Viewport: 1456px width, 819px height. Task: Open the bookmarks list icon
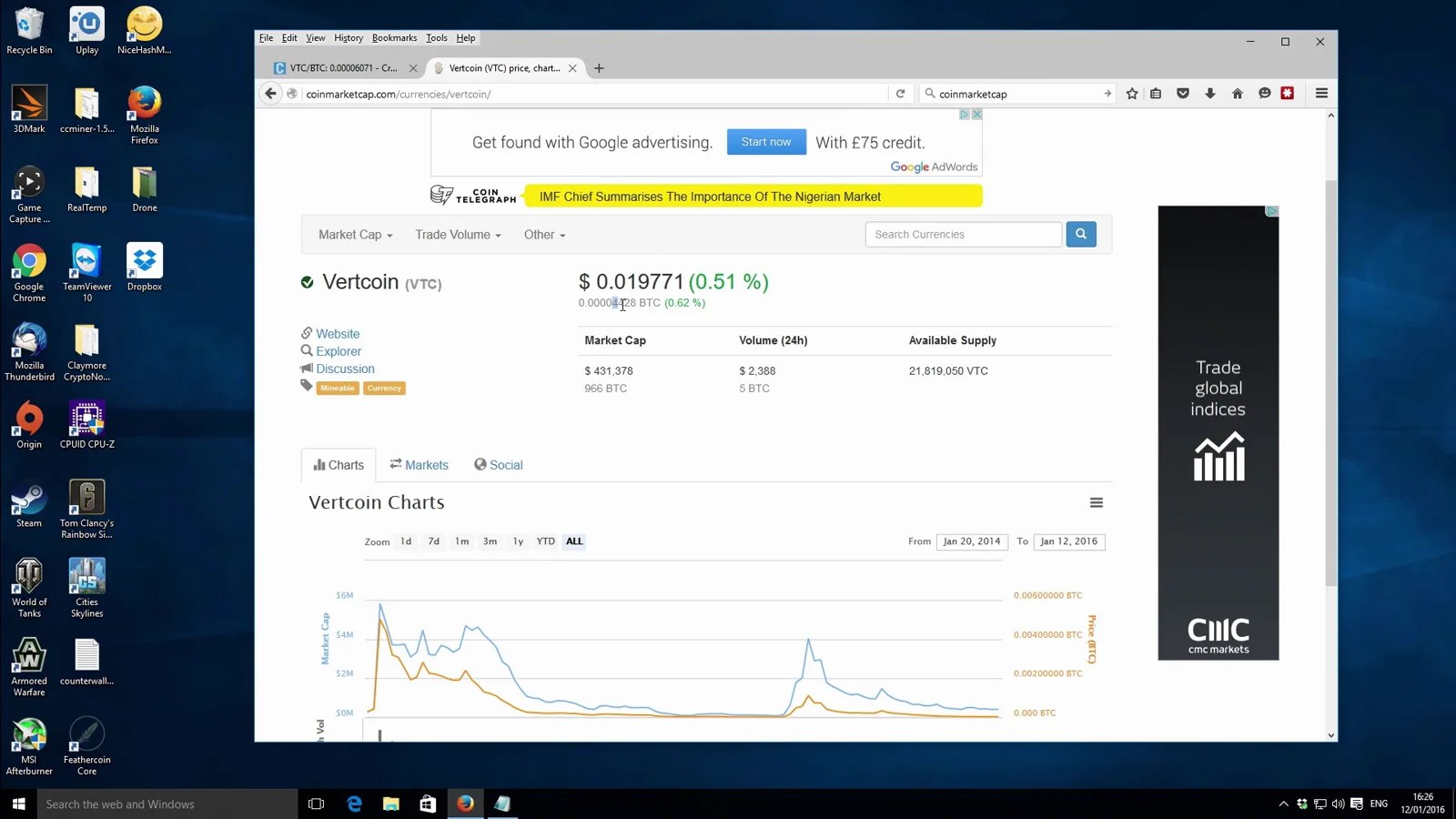pyautogui.click(x=1156, y=94)
